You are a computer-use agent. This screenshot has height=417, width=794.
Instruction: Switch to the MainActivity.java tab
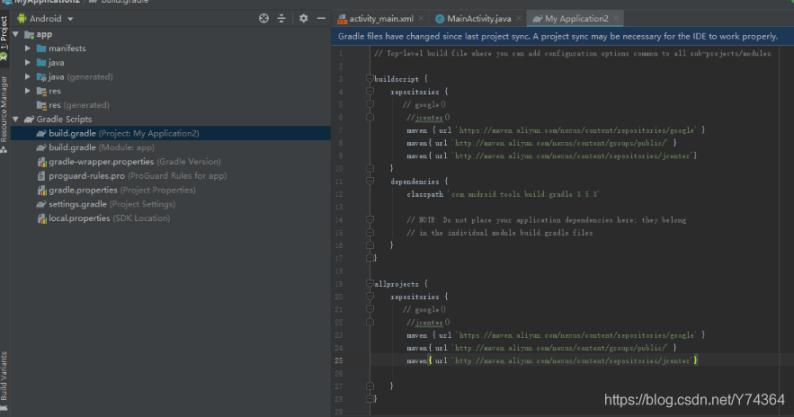479,18
